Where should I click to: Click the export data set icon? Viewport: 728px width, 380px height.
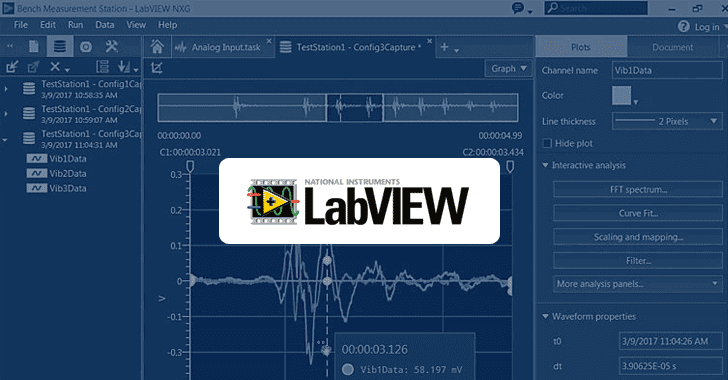[x=33, y=67]
